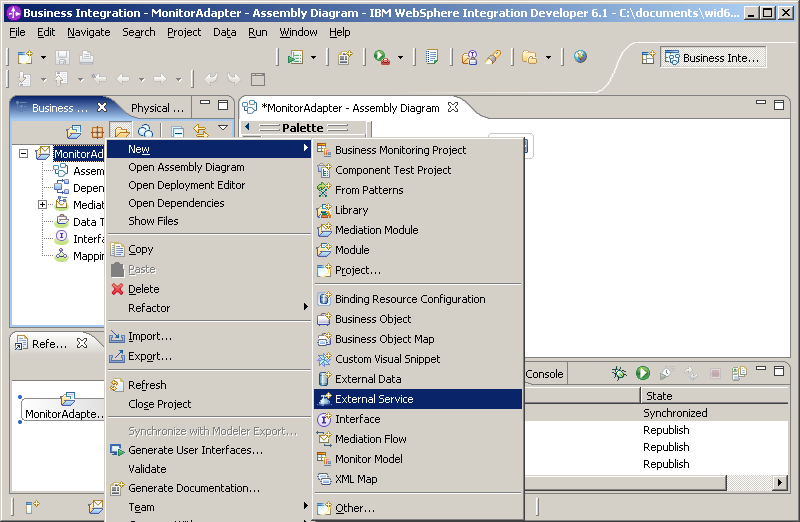The height and width of the screenshot is (522, 800).
Task: Choose Generate Documentation entry
Action: [194, 488]
